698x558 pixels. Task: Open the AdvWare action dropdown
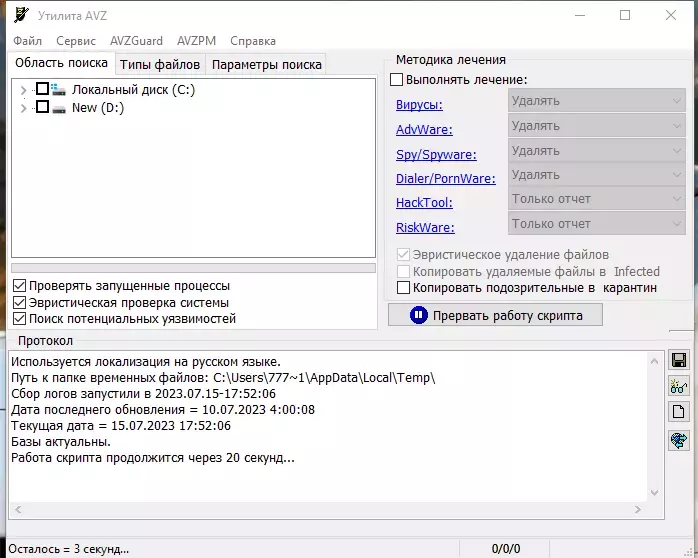pyautogui.click(x=597, y=126)
